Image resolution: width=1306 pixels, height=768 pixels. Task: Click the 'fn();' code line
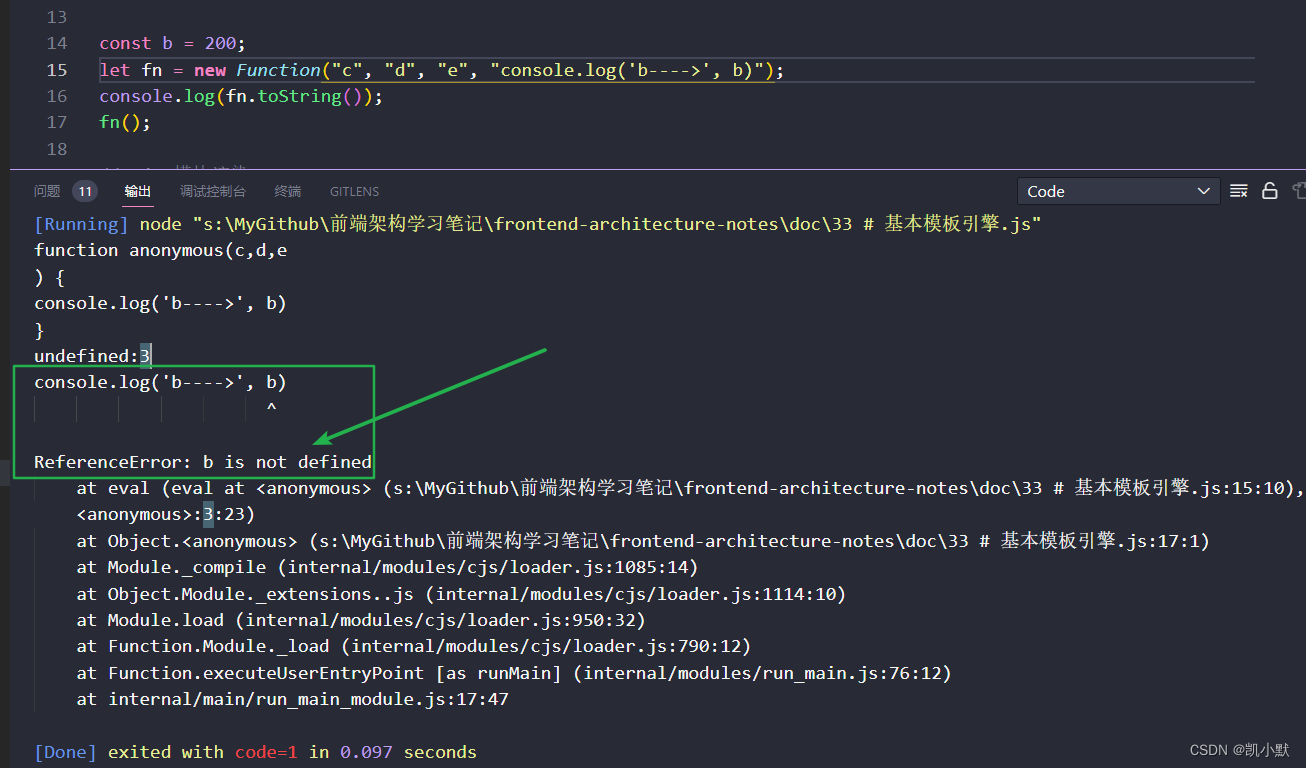(125, 122)
